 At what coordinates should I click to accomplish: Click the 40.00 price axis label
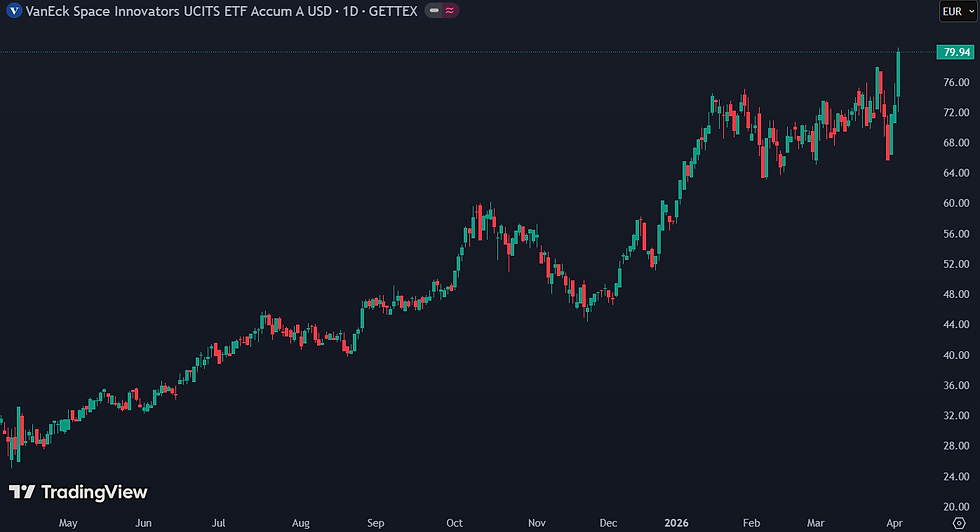tap(956, 355)
